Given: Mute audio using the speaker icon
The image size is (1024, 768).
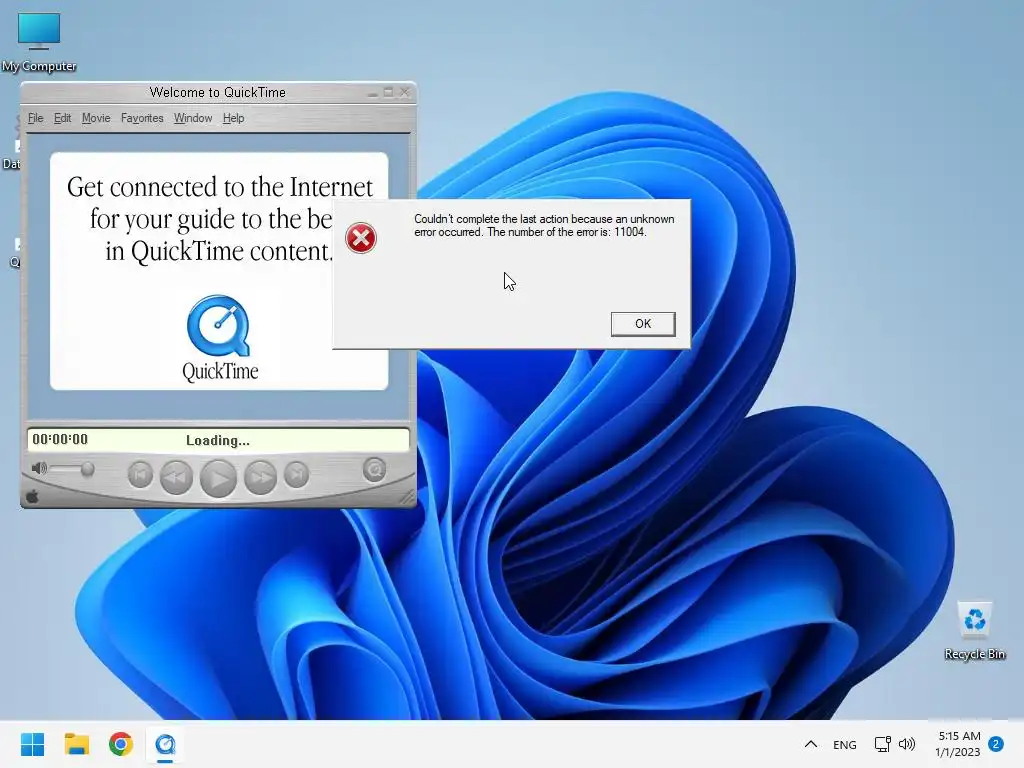Looking at the screenshot, I should (39, 468).
